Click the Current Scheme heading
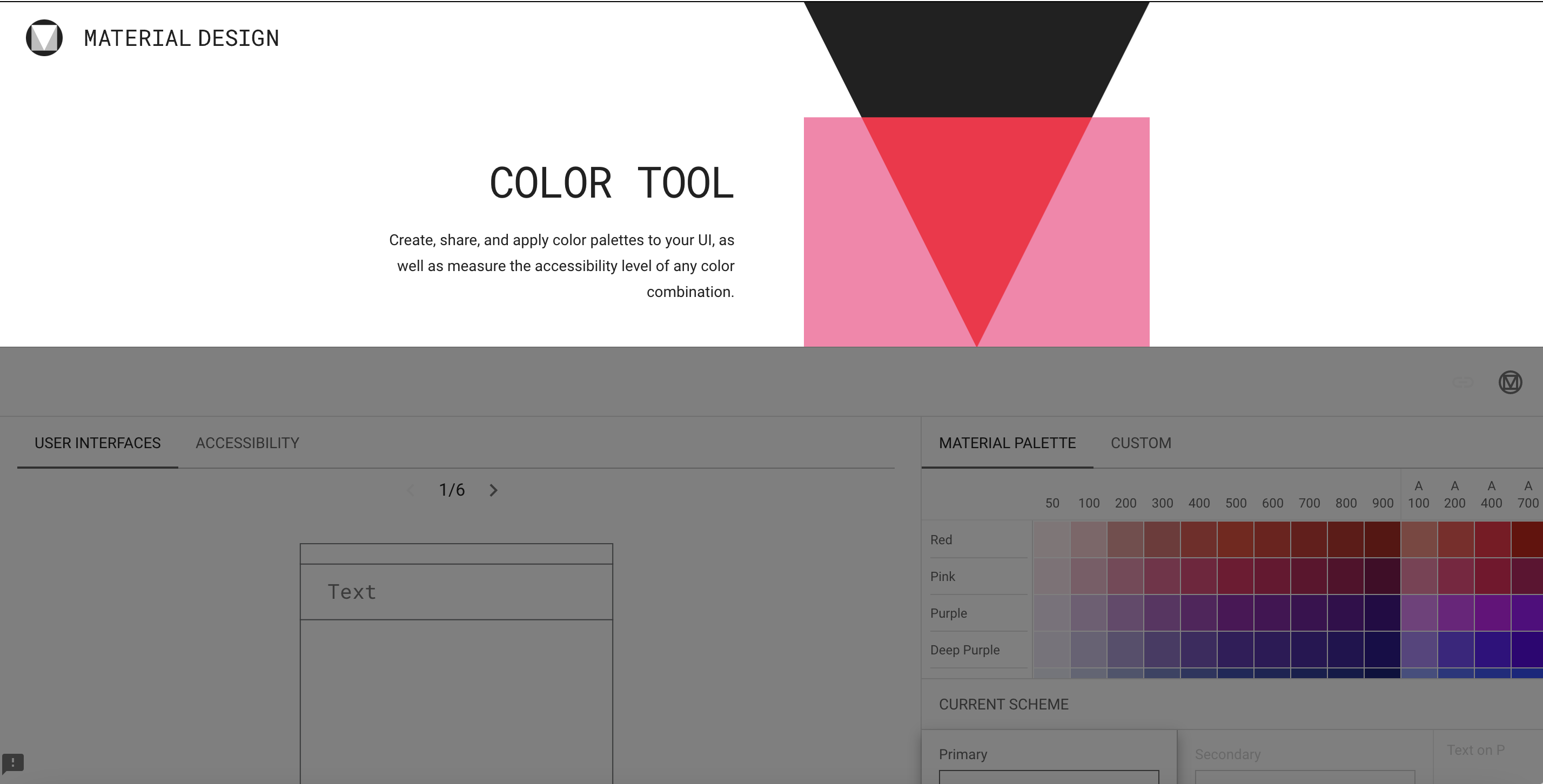1543x784 pixels. coord(1003,705)
